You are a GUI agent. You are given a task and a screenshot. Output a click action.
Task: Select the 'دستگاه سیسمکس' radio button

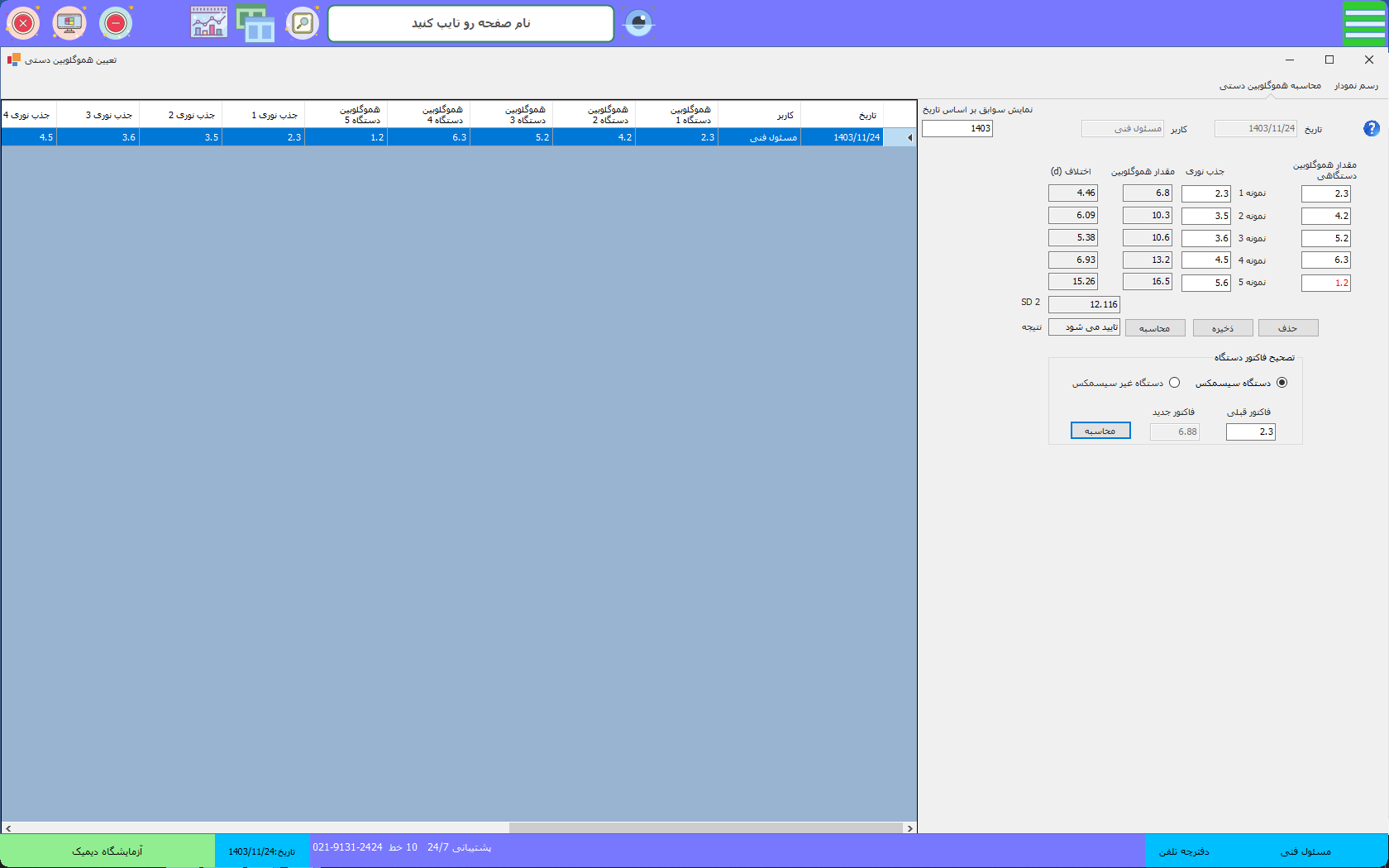[x=1282, y=383]
